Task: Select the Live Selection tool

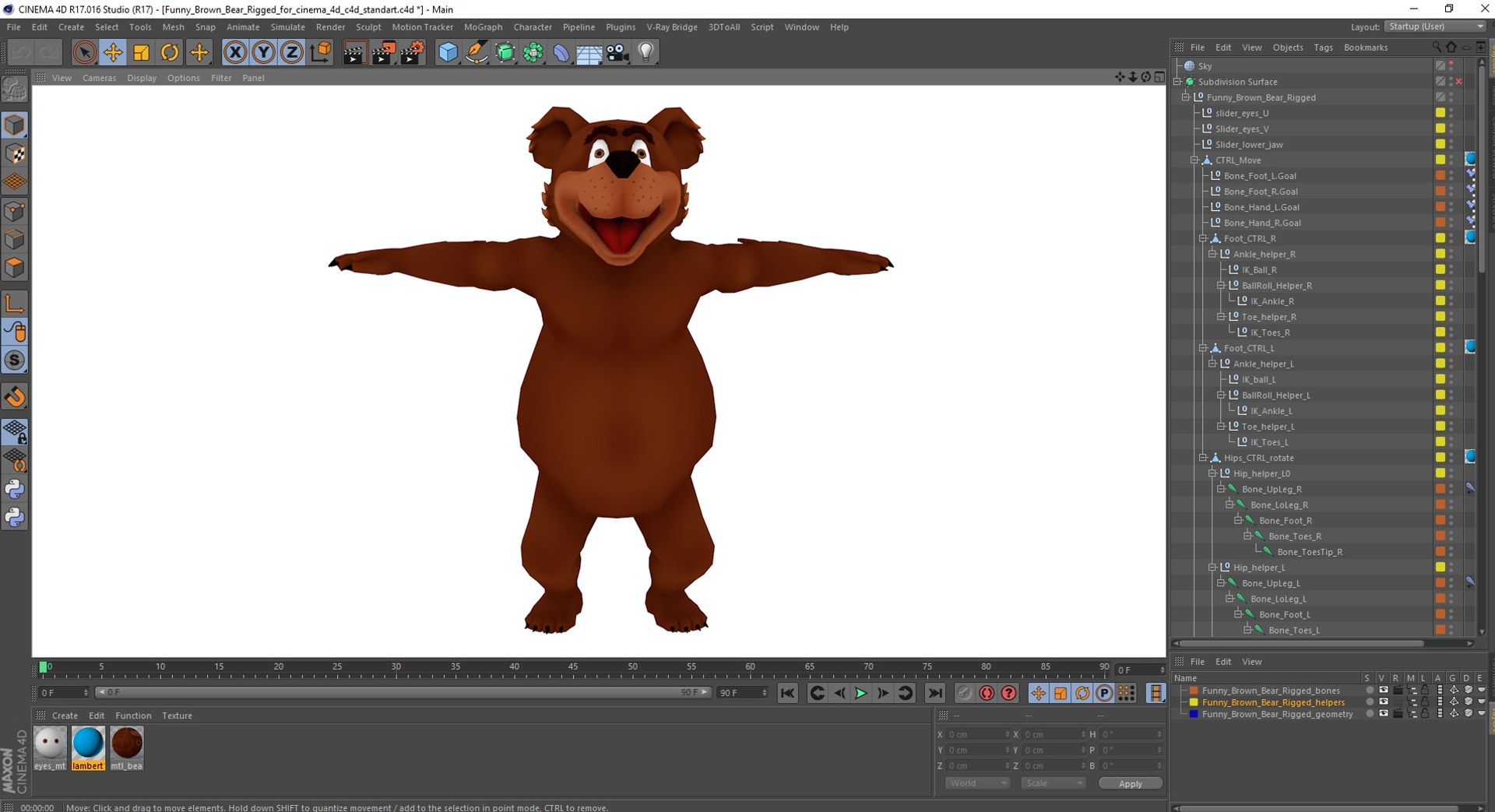Action: 84,53
